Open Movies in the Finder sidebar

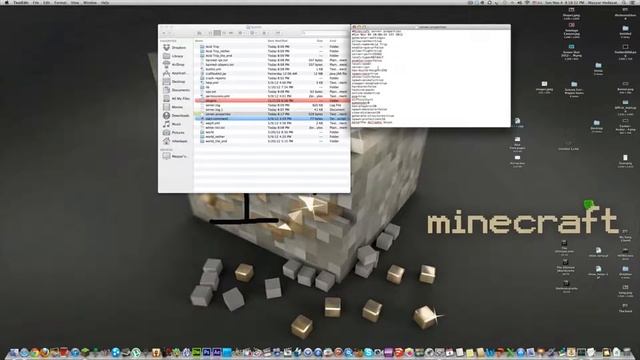[173, 107]
